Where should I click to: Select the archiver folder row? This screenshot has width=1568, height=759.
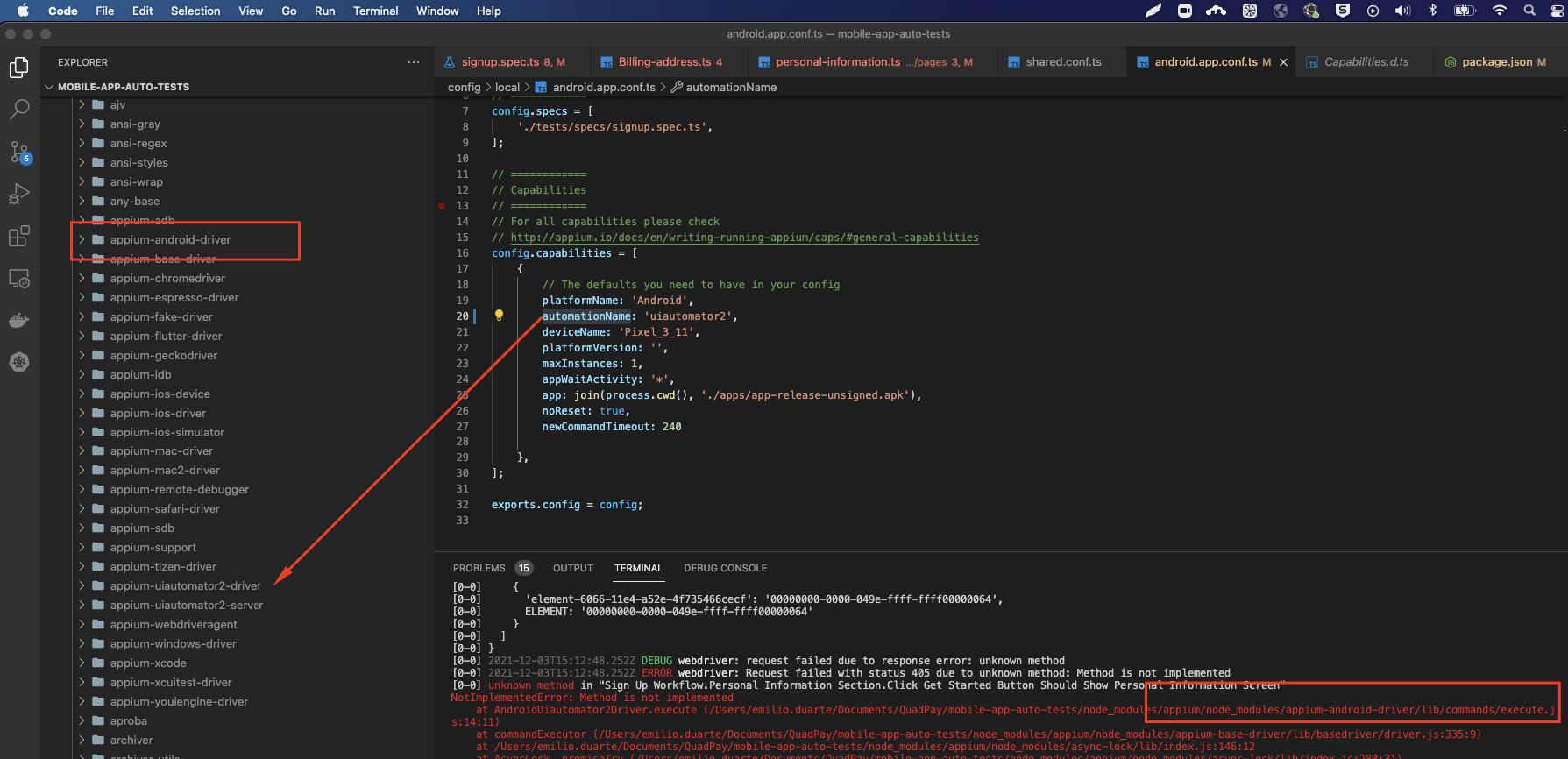(237, 740)
